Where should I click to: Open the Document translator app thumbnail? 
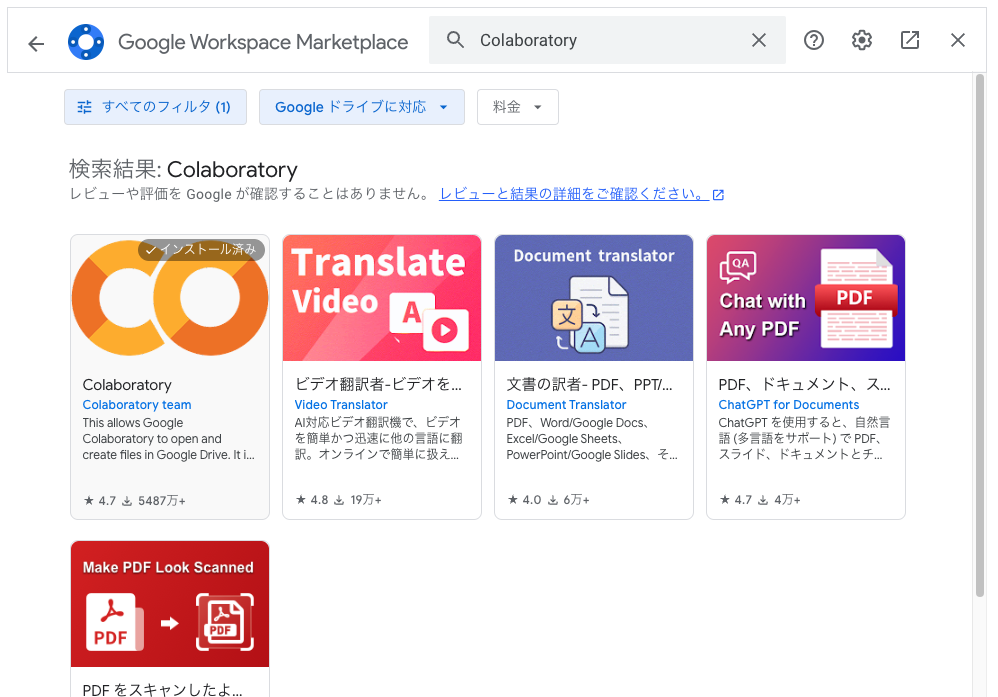tap(594, 298)
